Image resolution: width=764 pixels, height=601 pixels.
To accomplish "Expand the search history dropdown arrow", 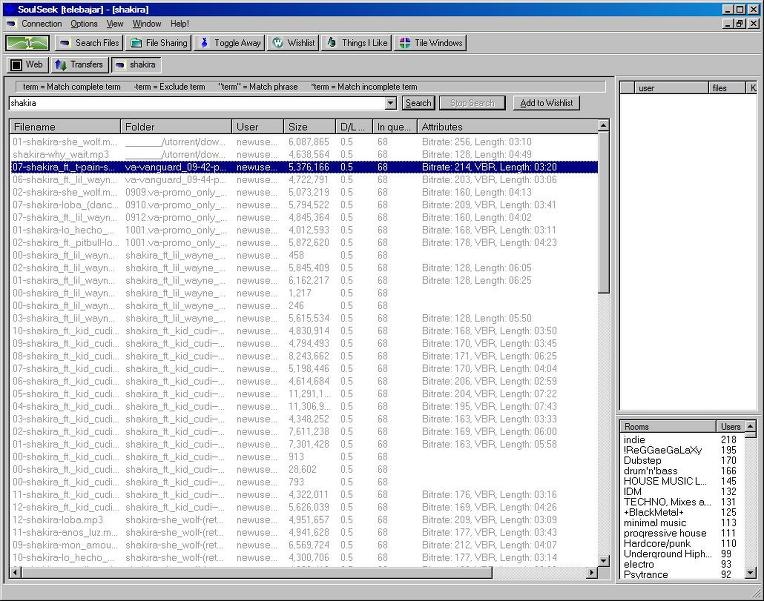I will (x=391, y=103).
